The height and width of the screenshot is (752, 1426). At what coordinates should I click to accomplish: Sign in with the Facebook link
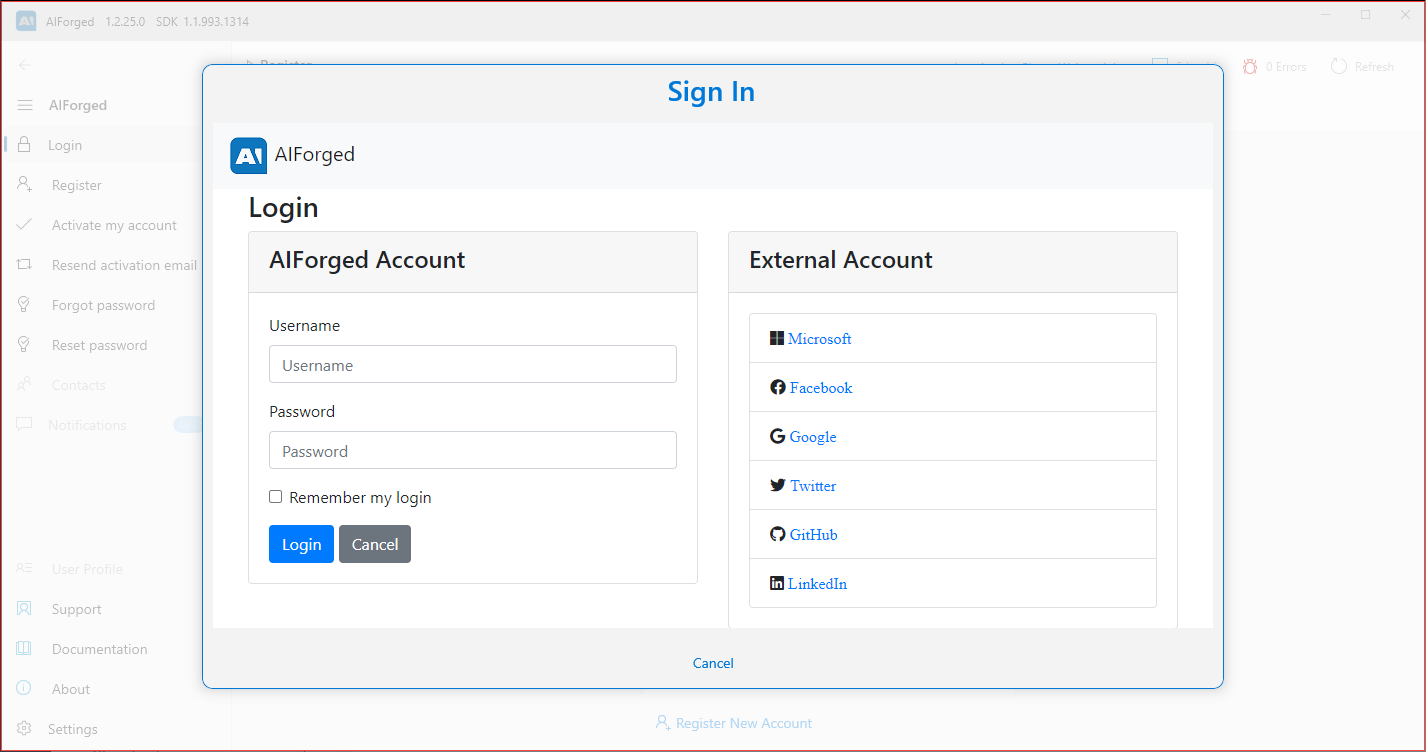(821, 388)
